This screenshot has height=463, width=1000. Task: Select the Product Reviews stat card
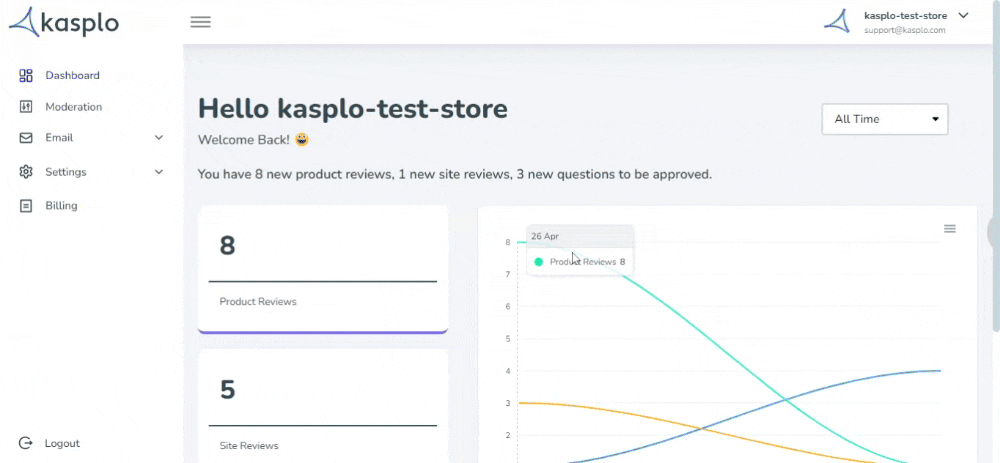pos(323,269)
